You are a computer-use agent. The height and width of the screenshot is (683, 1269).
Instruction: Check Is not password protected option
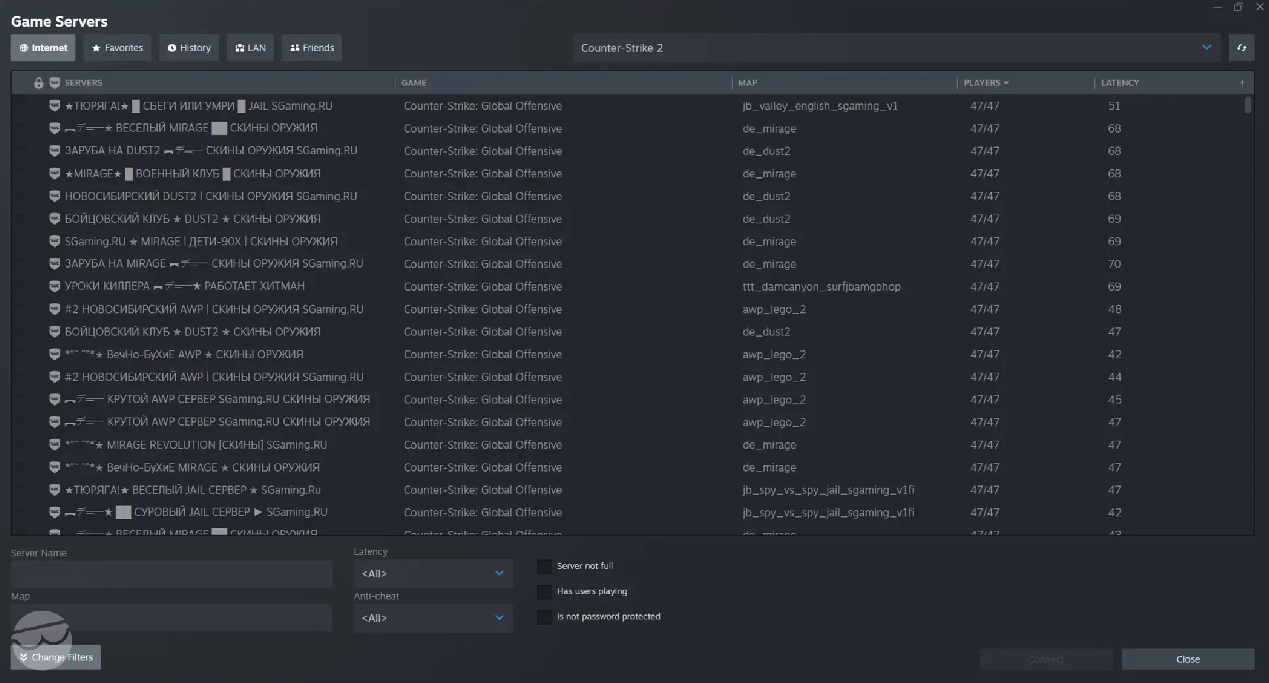click(x=545, y=617)
